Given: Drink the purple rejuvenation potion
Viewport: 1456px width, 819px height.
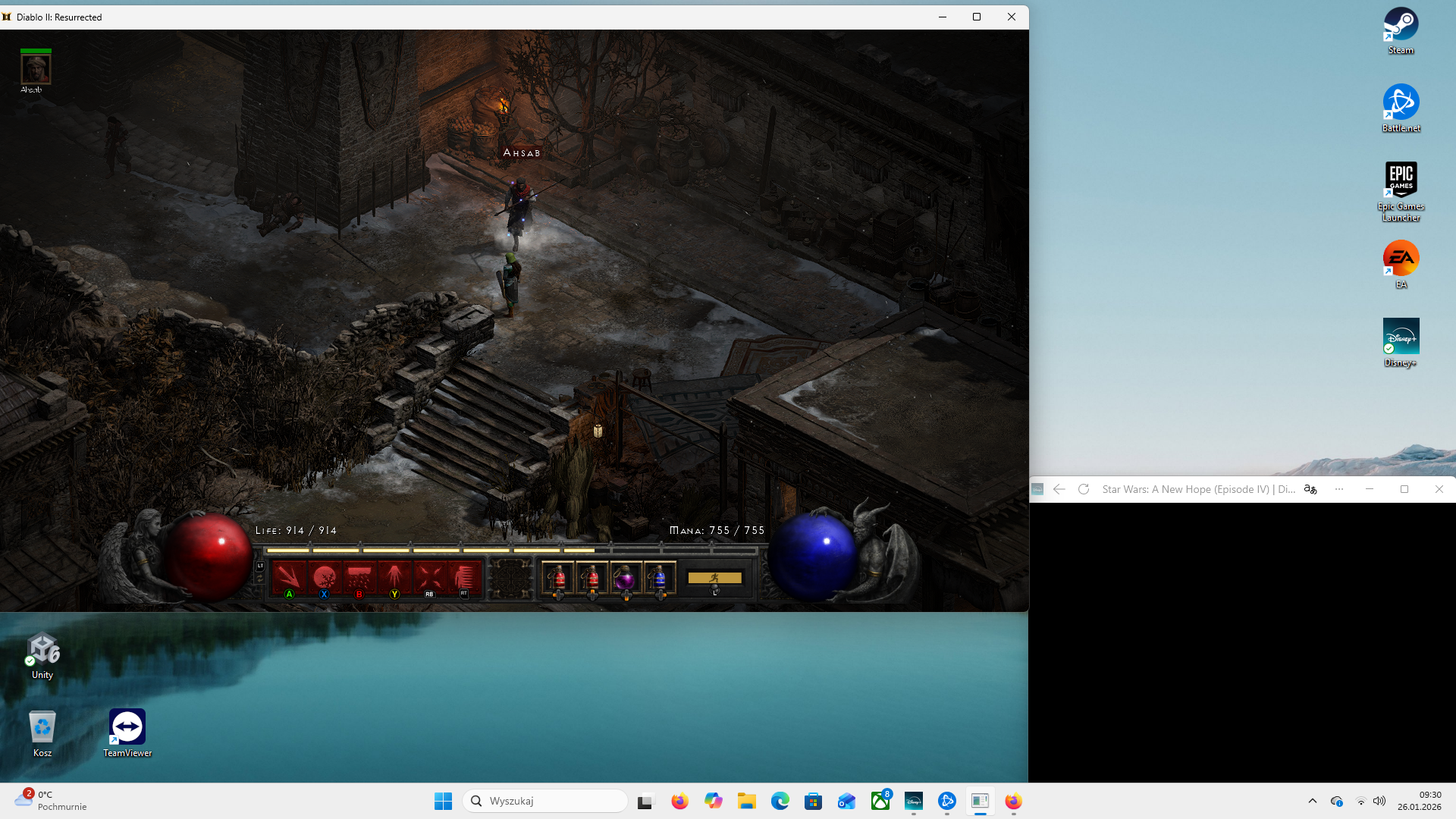Looking at the screenshot, I should (x=626, y=579).
